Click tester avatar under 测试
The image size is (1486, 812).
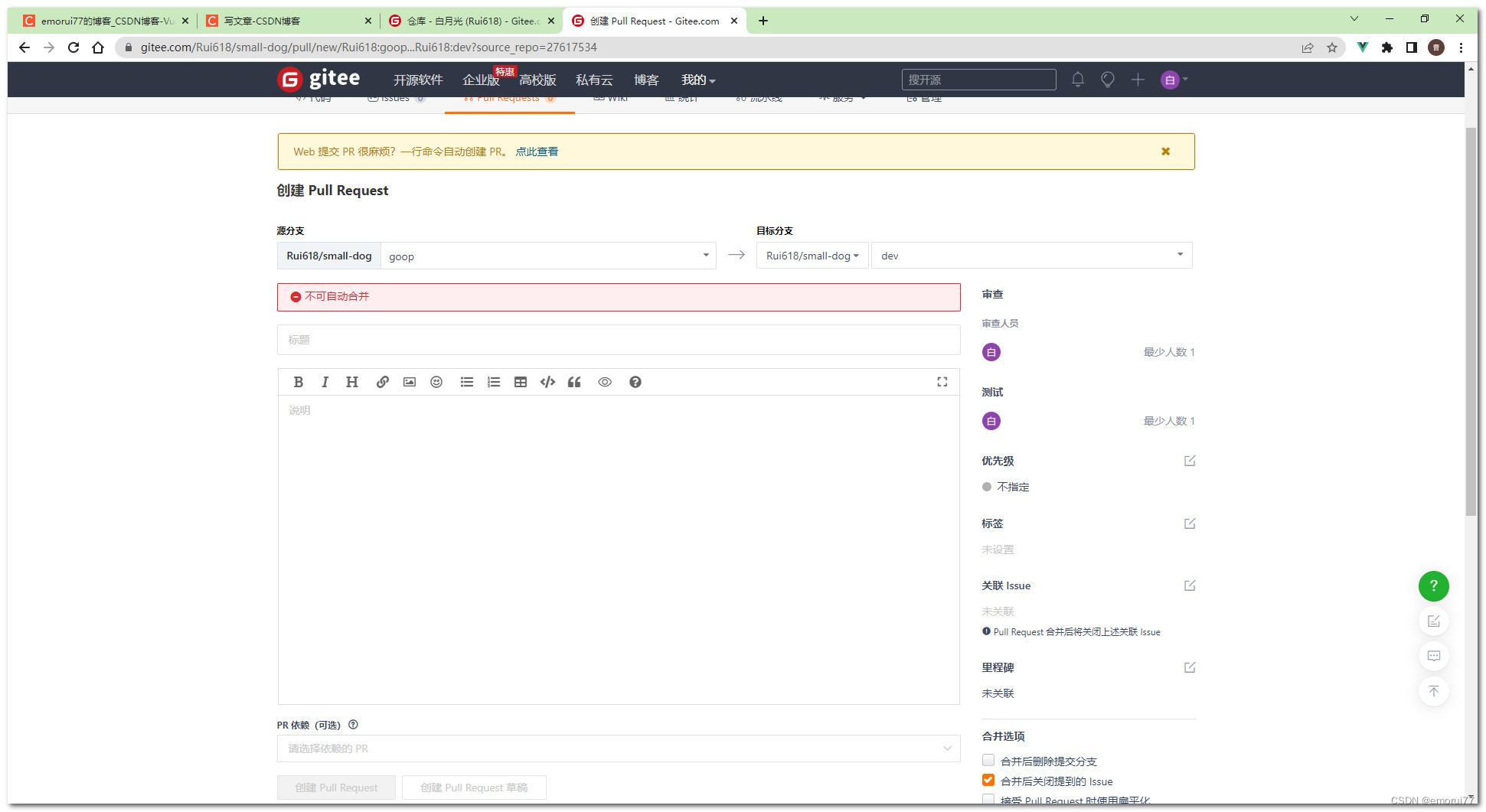point(991,421)
